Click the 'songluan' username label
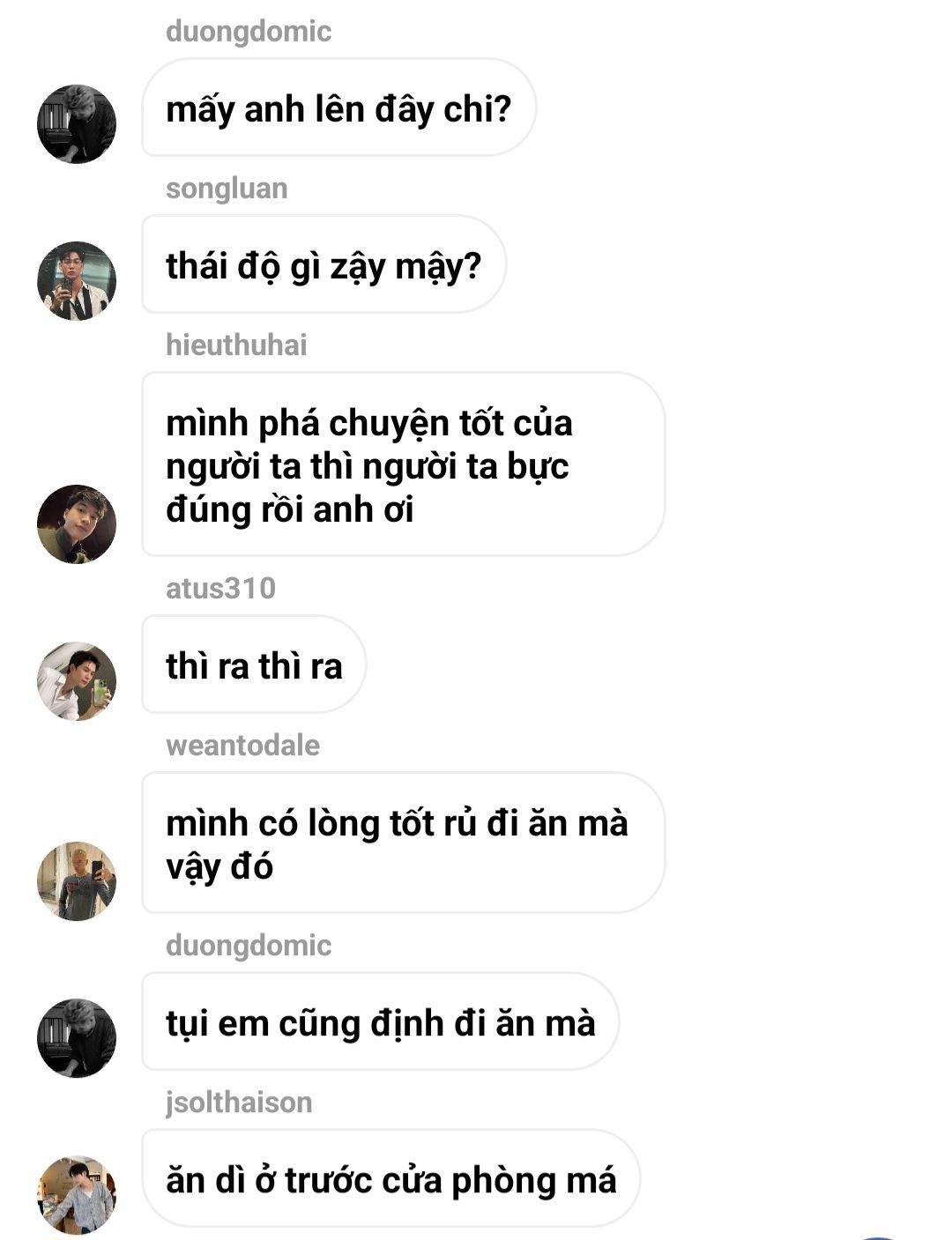 [227, 189]
